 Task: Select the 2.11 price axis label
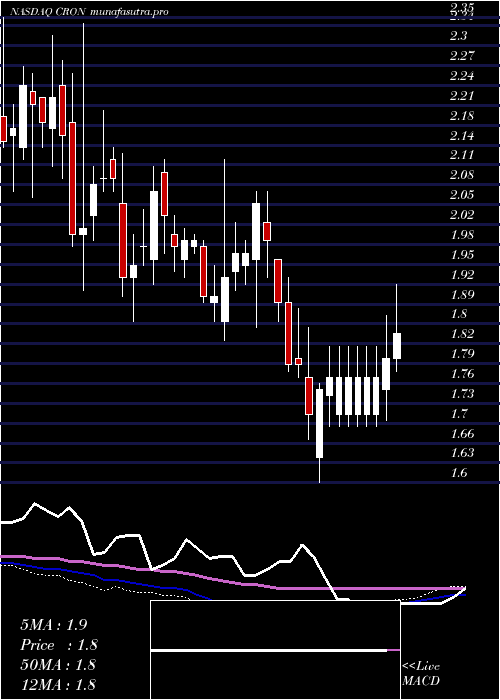coord(462,155)
